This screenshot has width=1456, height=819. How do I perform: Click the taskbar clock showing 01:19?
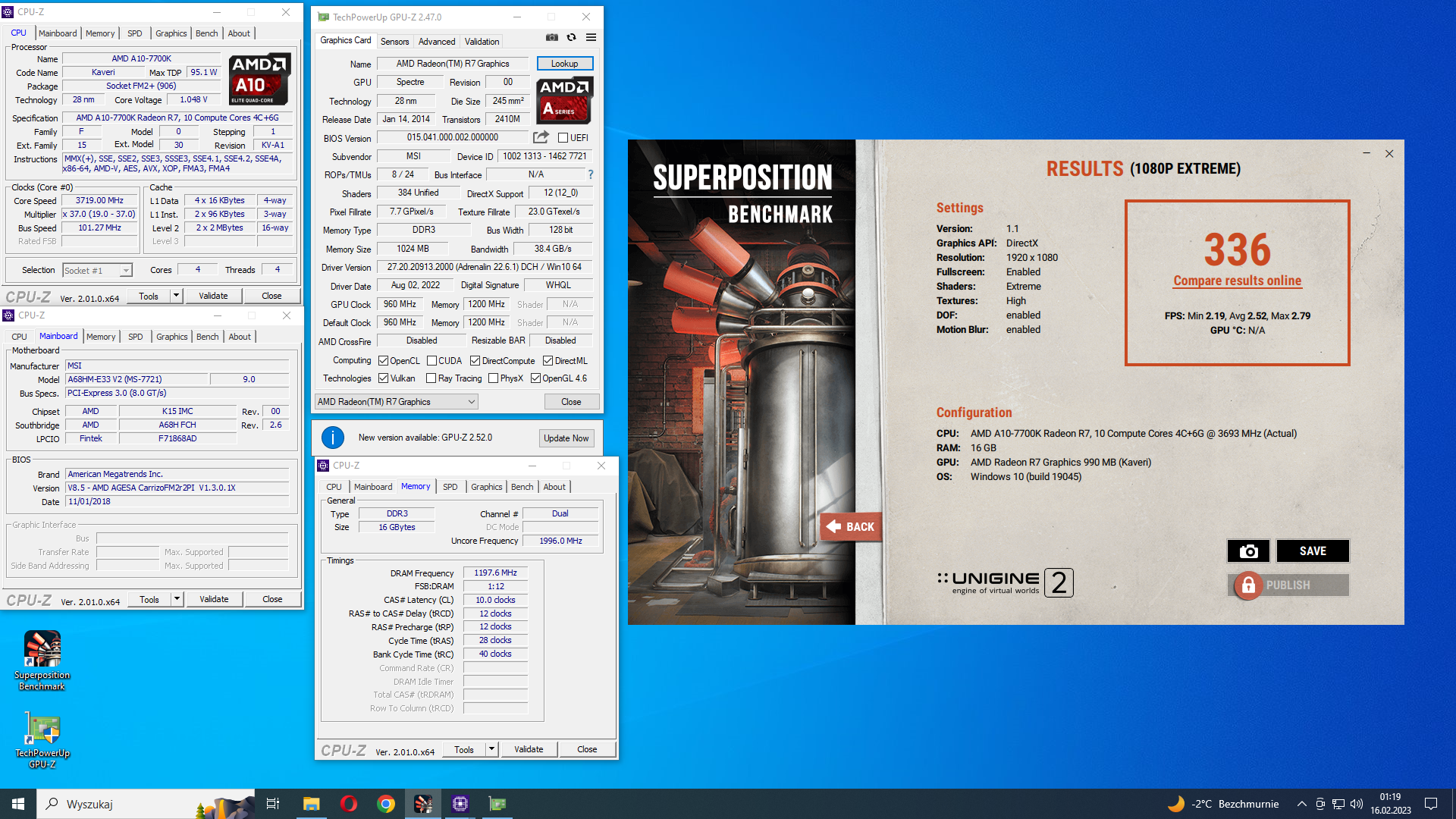tap(1391, 804)
